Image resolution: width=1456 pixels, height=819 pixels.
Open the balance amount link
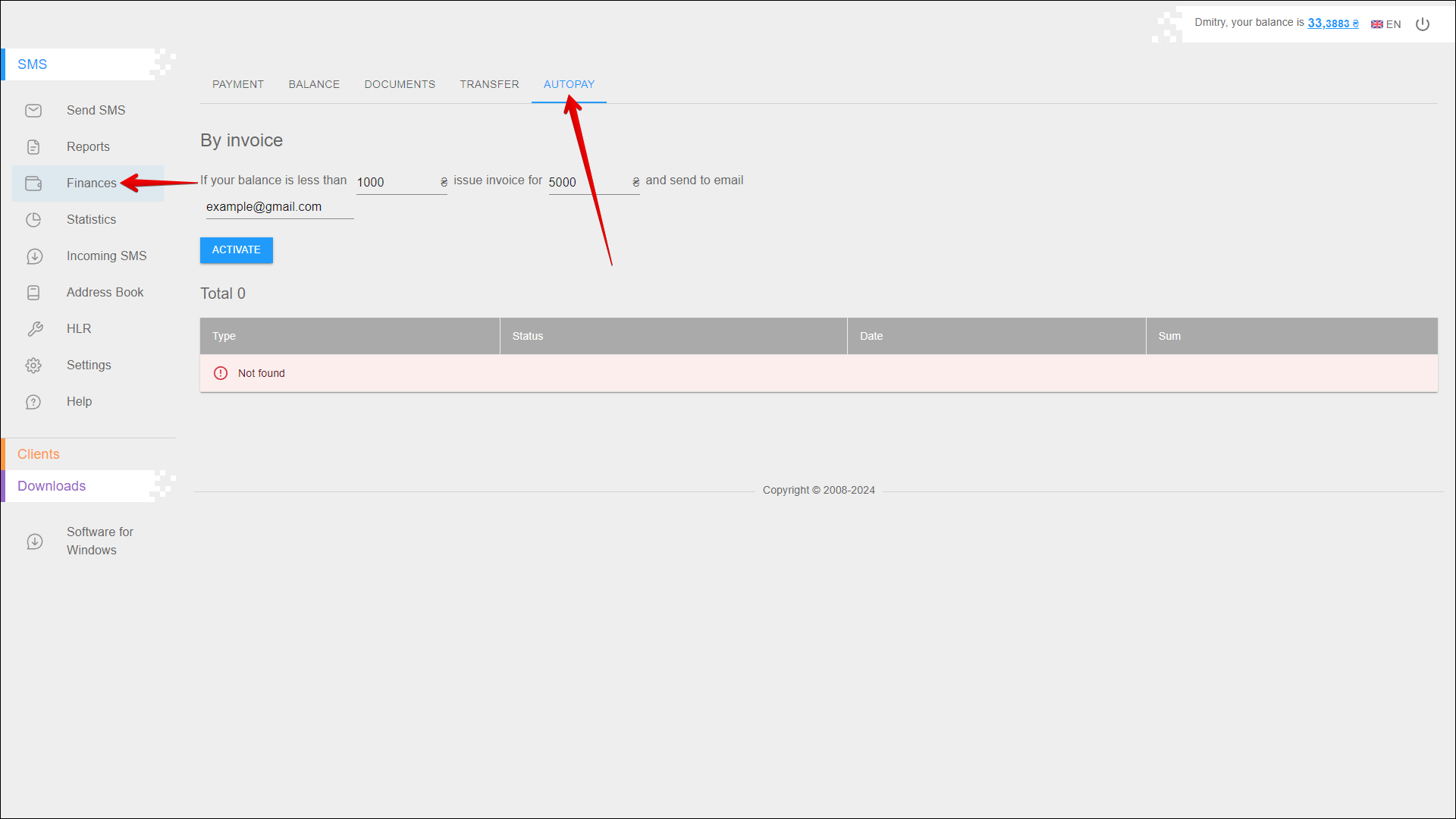point(1332,24)
